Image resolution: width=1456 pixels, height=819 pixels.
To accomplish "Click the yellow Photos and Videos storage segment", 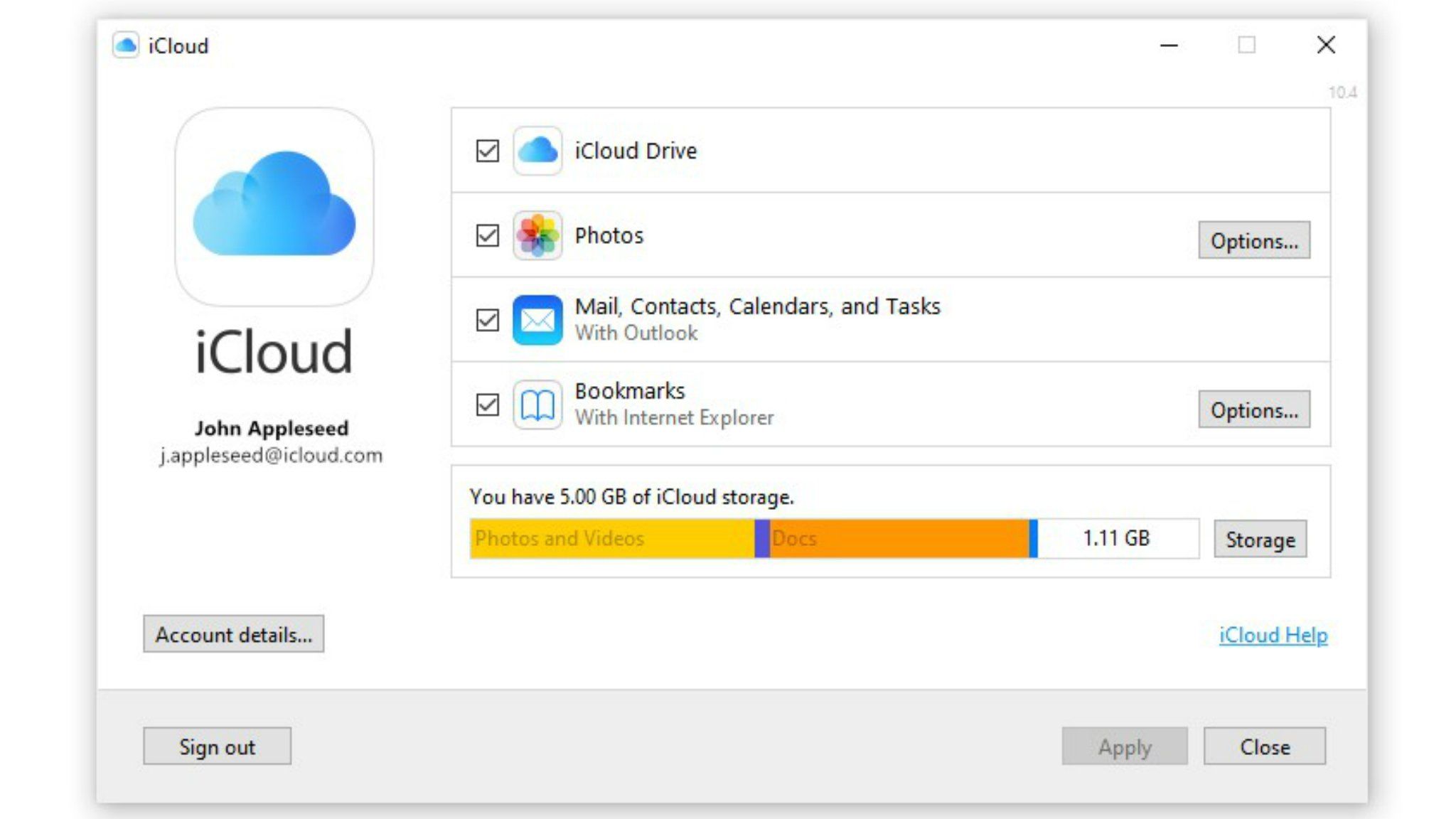I will click(x=611, y=539).
